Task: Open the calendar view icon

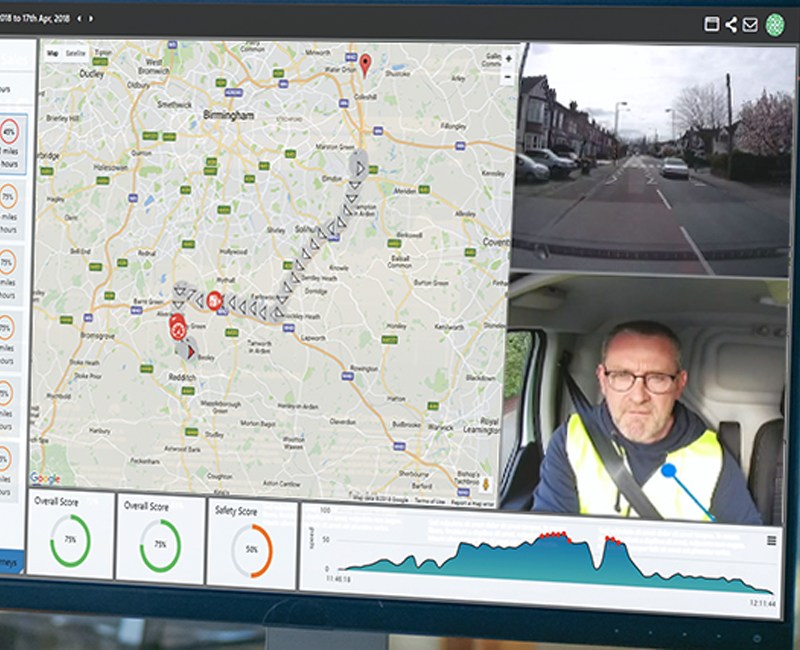Action: click(714, 24)
